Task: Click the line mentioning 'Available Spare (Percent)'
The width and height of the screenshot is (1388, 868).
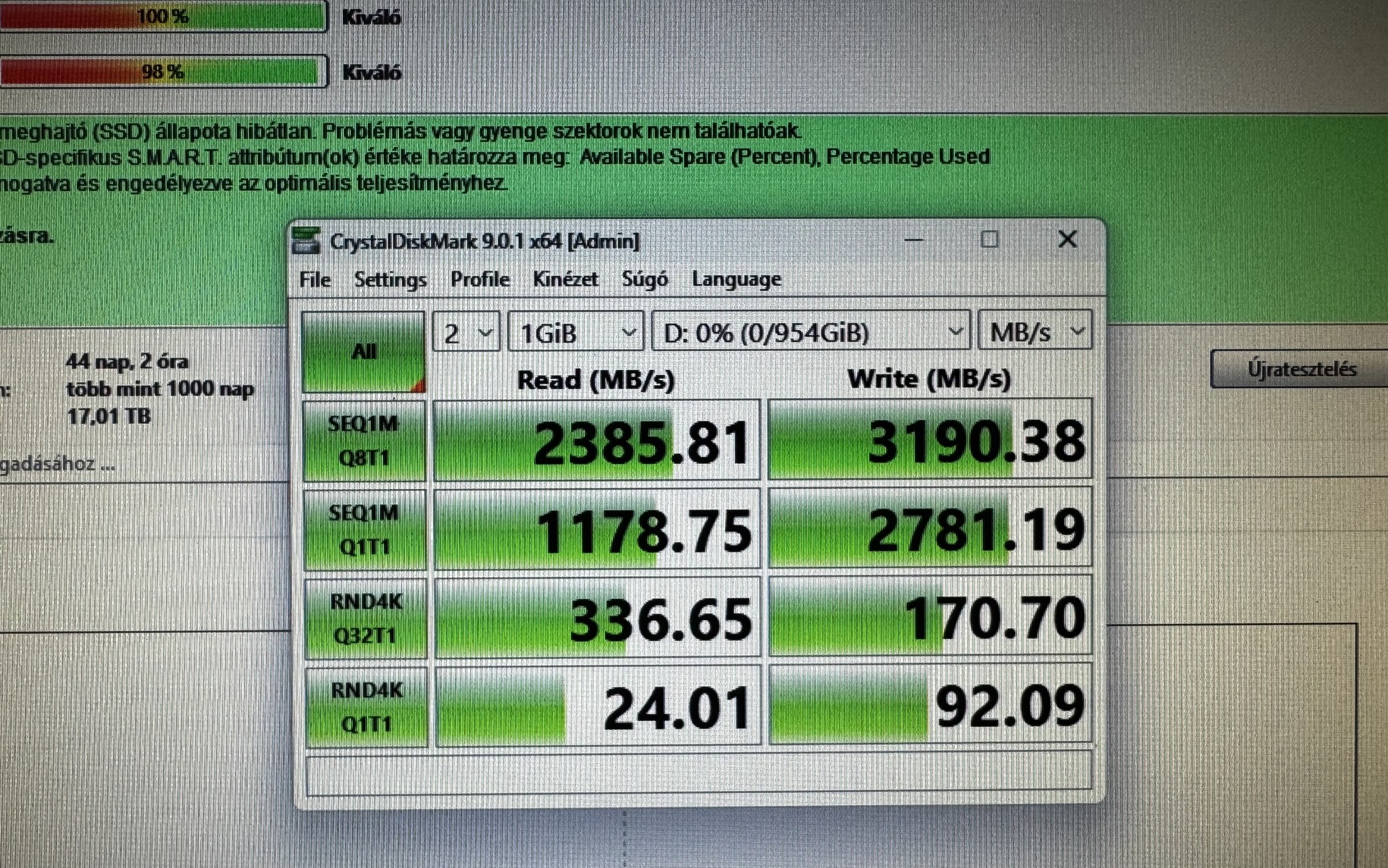Action: pos(495,157)
